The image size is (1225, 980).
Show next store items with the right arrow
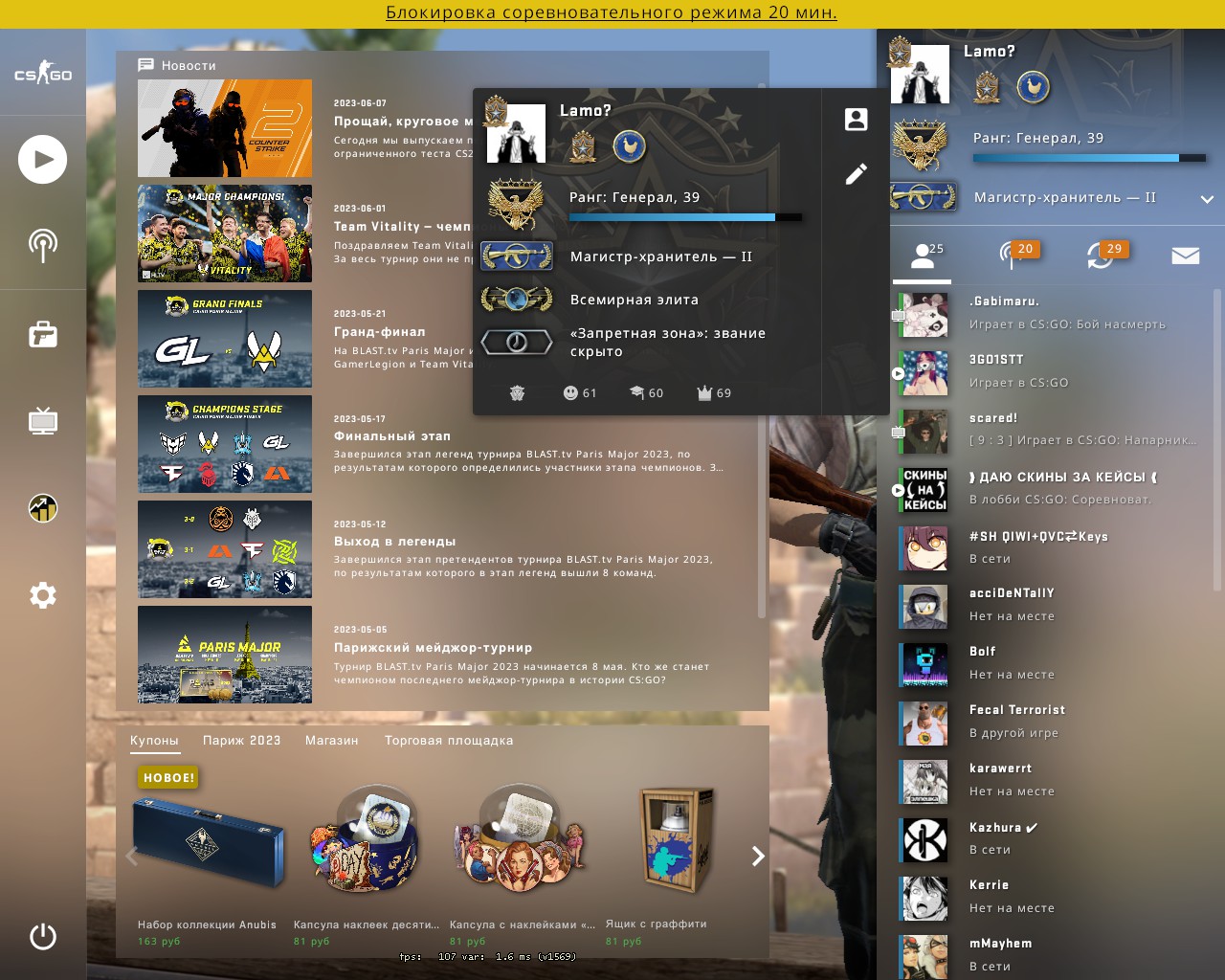[x=758, y=856]
